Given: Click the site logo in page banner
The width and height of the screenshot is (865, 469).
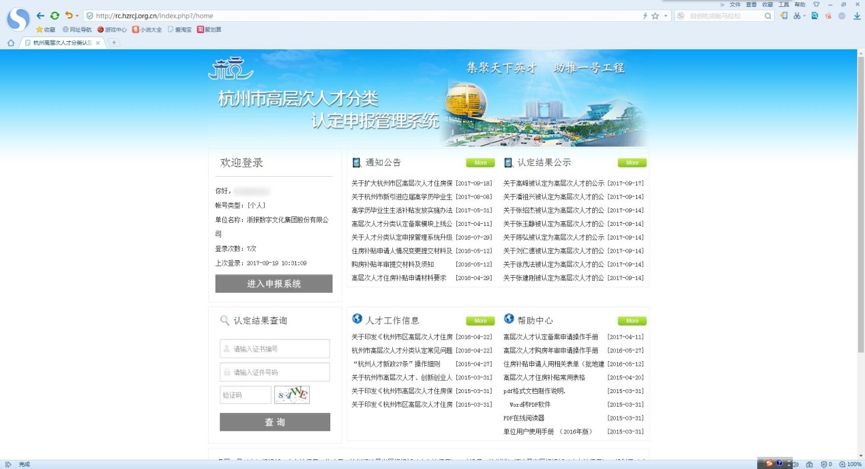Looking at the screenshot, I should (231, 69).
